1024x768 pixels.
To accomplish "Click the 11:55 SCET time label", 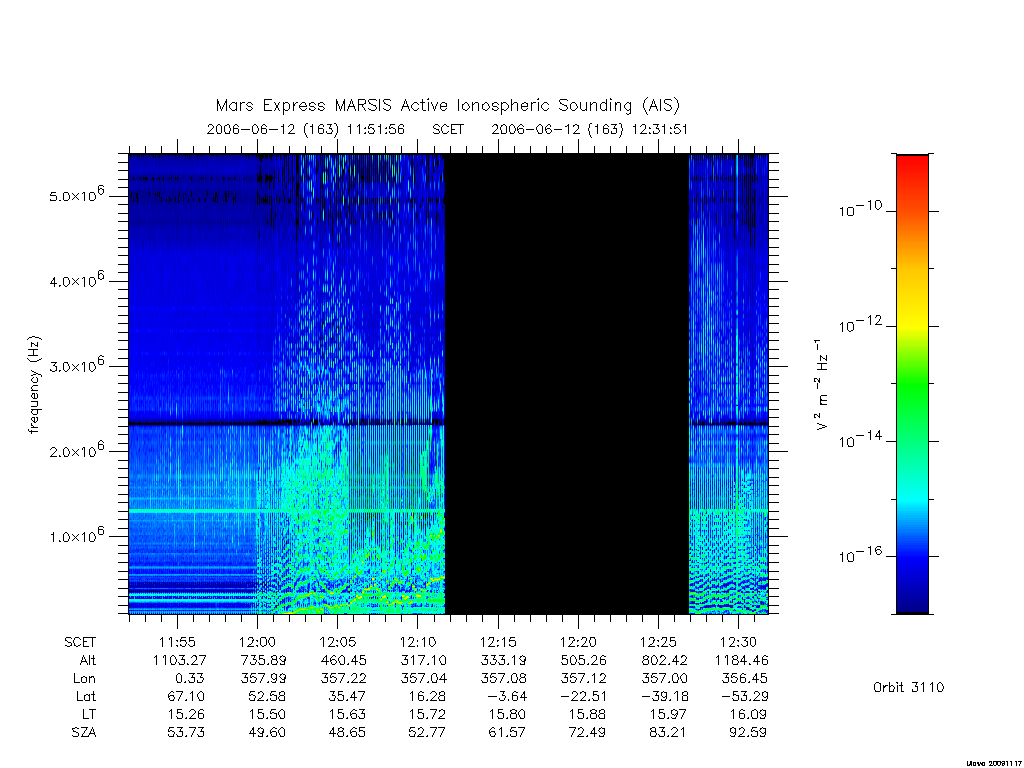I will tap(177, 642).
